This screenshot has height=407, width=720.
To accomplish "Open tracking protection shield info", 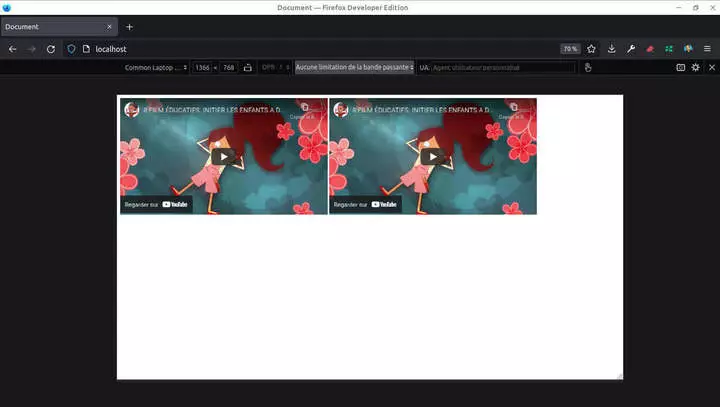I will tap(71, 49).
